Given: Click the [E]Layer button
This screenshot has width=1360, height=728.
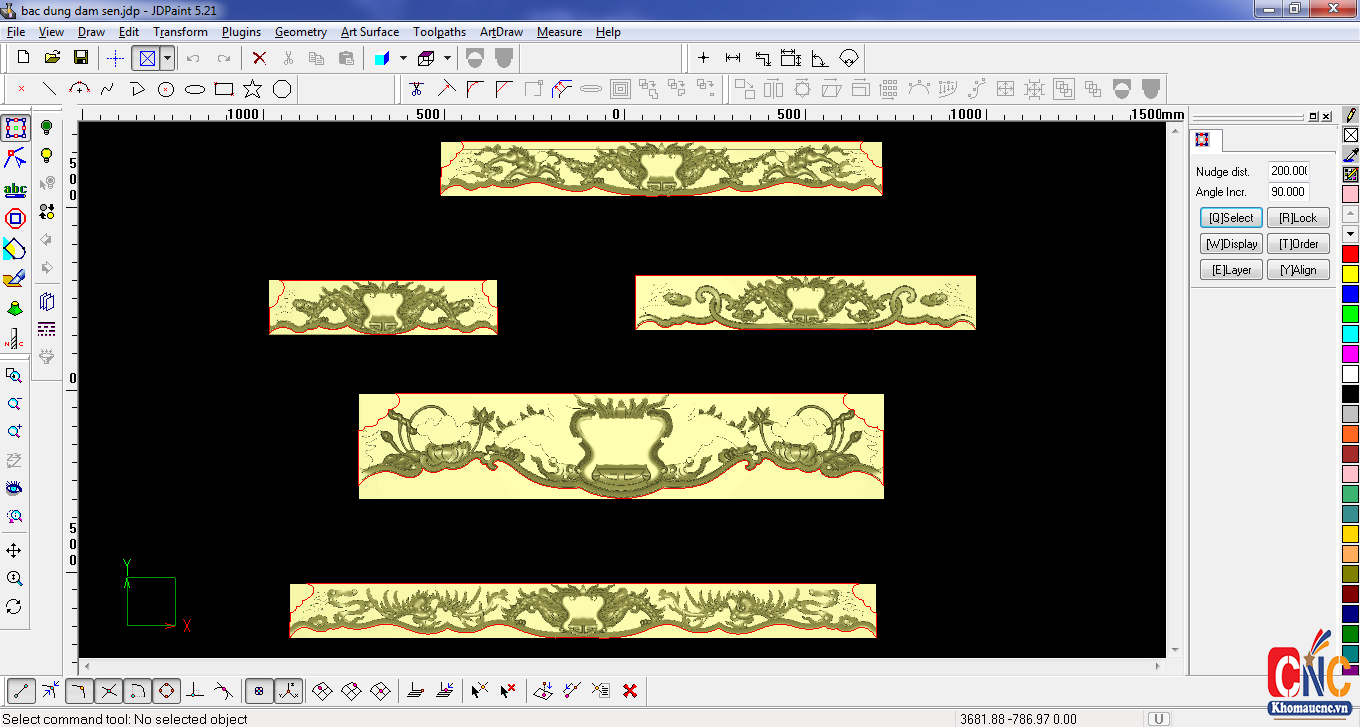Looking at the screenshot, I should point(1231,270).
